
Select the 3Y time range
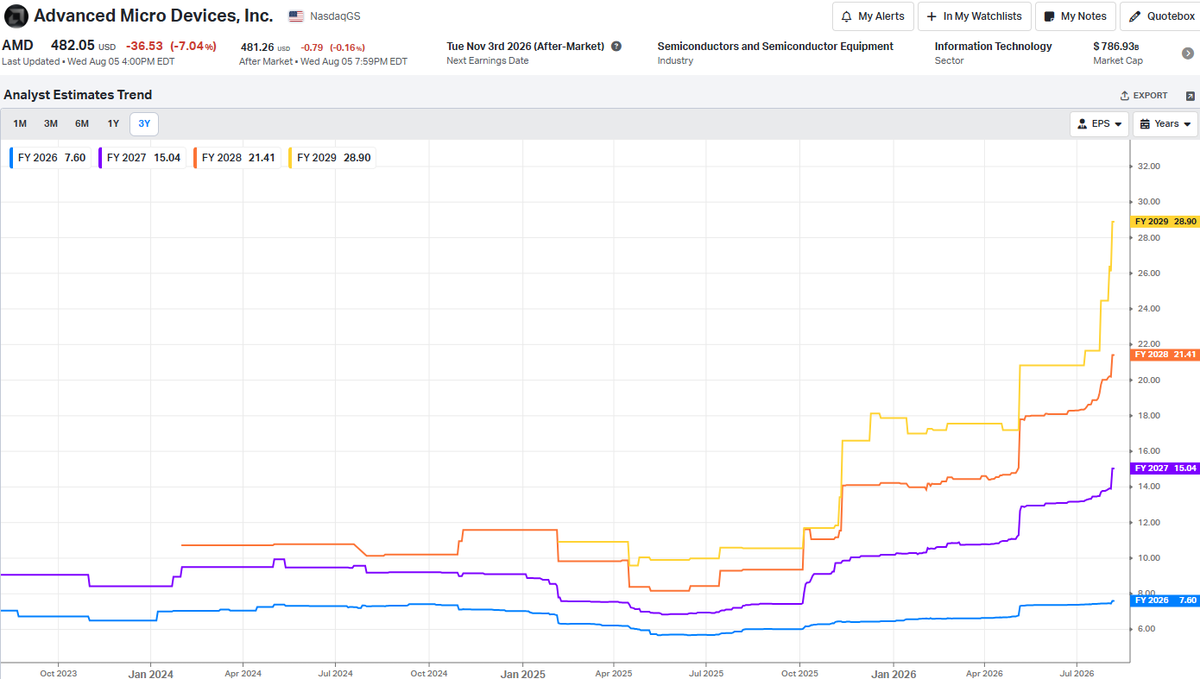click(x=145, y=124)
